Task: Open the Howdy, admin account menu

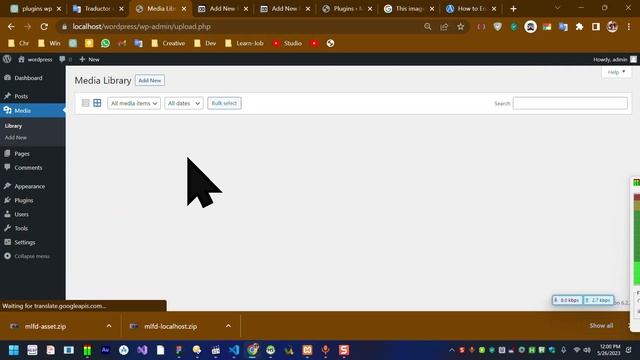Action: point(615,60)
